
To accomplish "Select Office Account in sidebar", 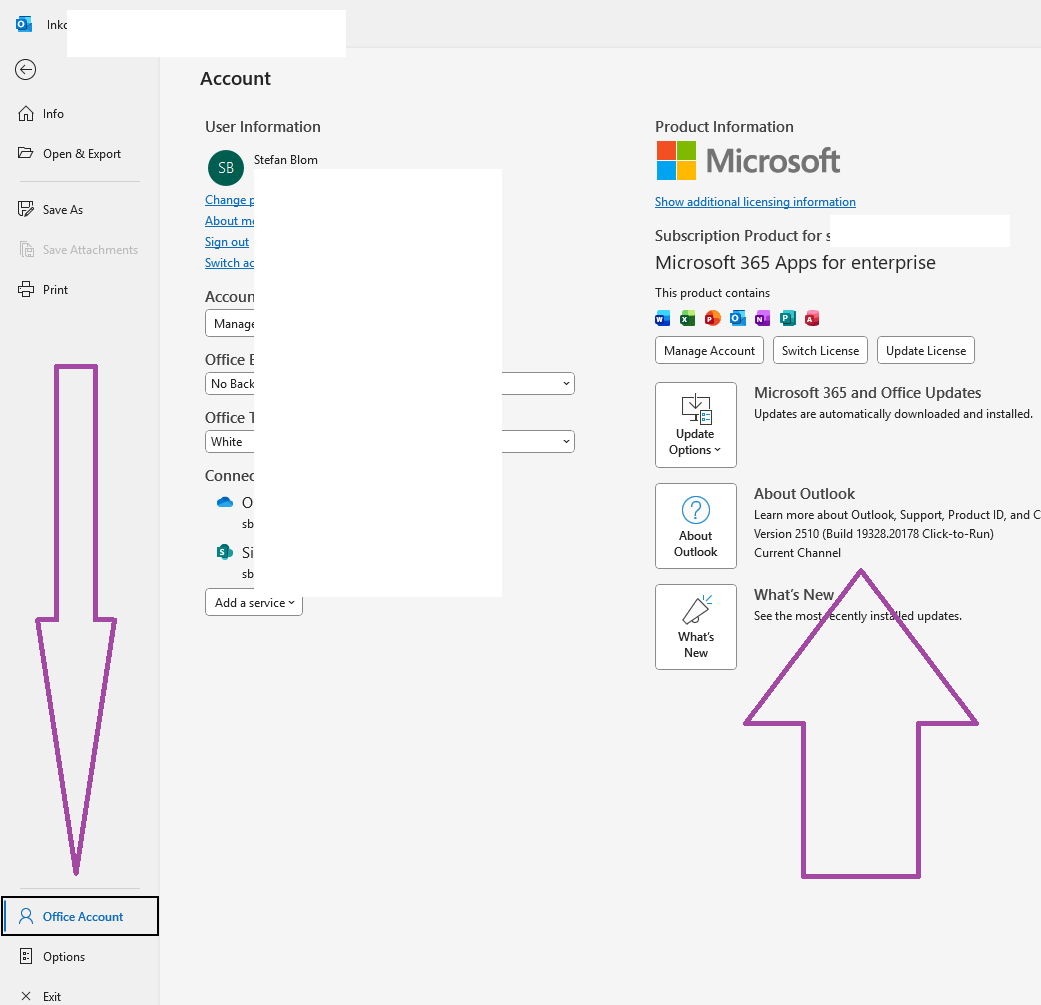I will click(x=80, y=916).
